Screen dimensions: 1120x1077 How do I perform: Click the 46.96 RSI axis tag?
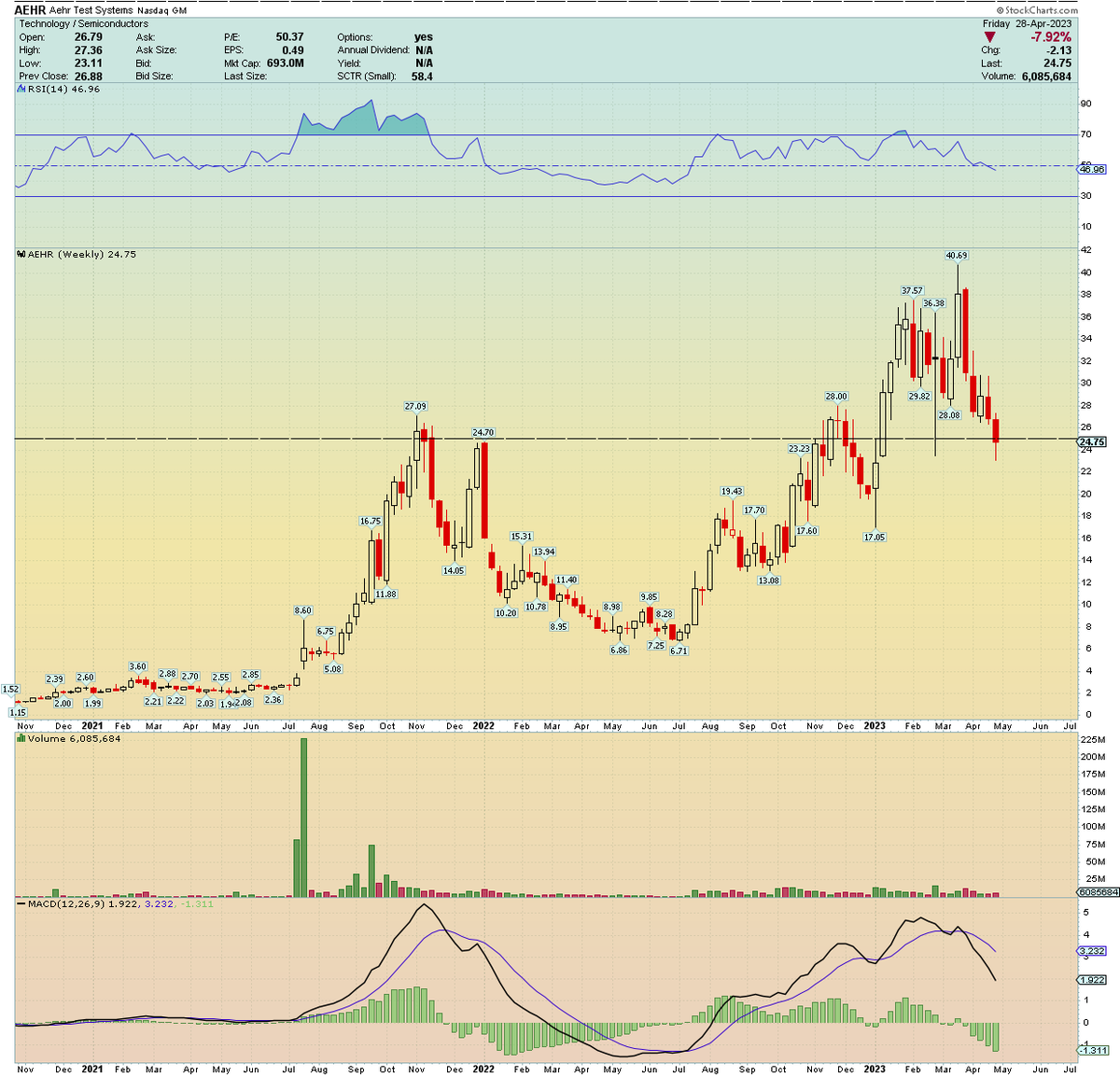tap(1093, 169)
